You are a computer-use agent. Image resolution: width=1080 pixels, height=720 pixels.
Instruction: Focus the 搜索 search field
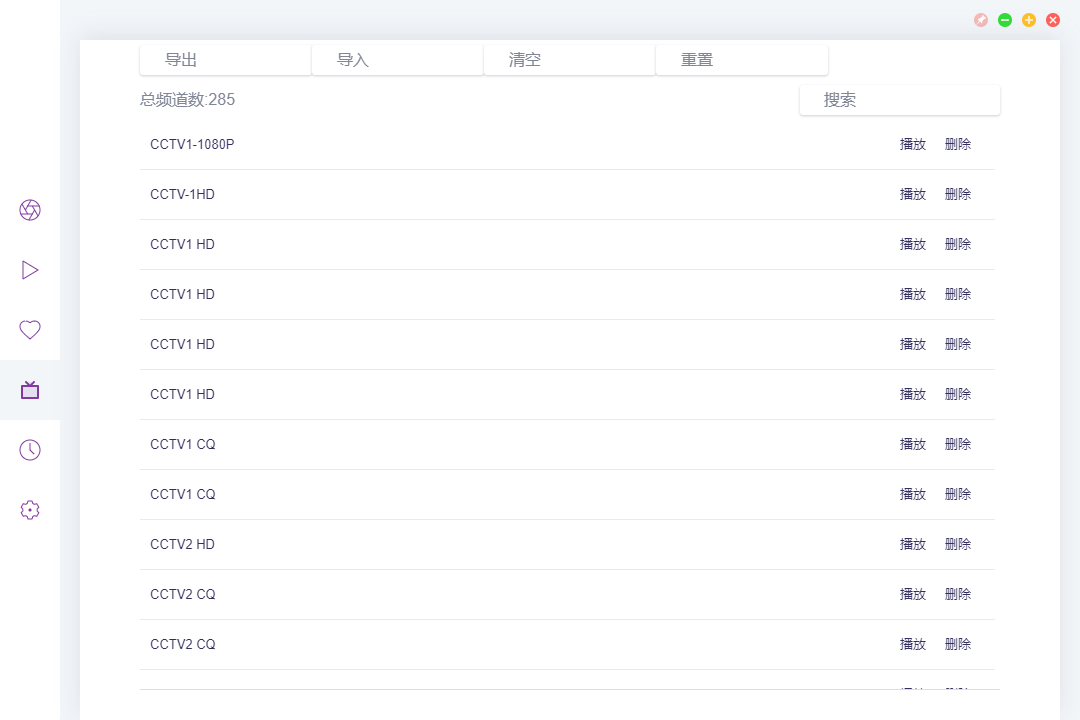900,100
